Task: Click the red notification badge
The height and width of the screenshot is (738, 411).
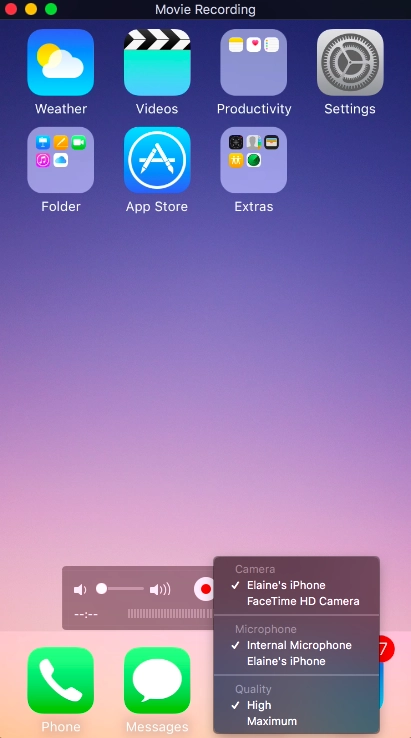Action: coord(386,650)
